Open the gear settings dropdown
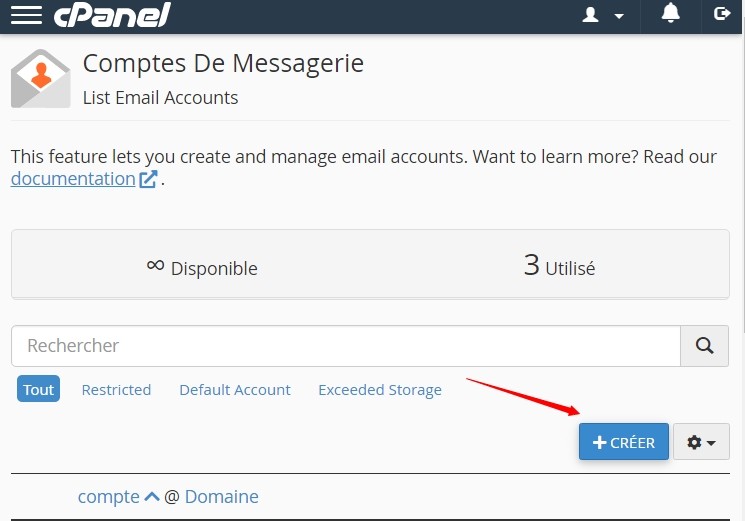This screenshot has height=521, width=745. tap(701, 442)
